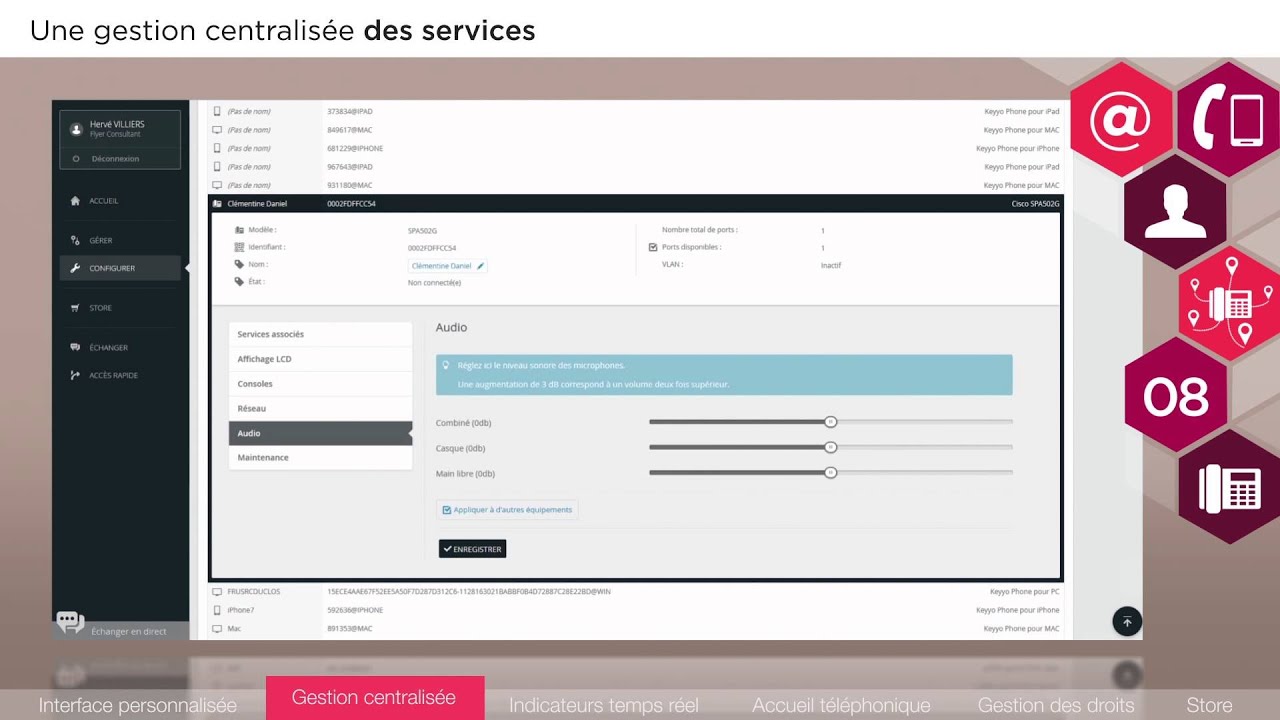Screen dimensions: 1280x720
Task: Toggle 'Appliquer à d'autres équipements' checkbox
Action: (x=446, y=510)
